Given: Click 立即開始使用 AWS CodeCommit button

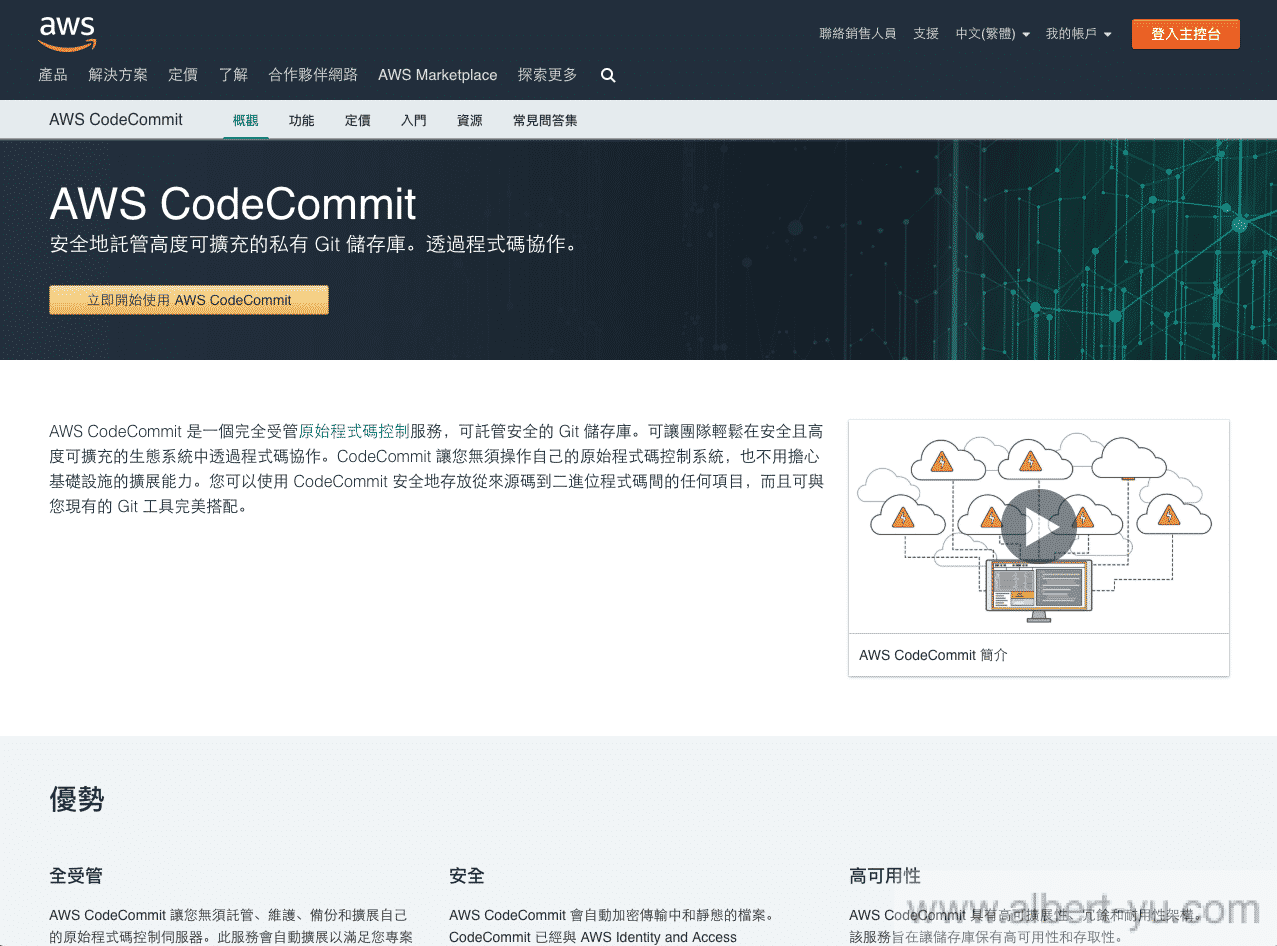Looking at the screenshot, I should point(189,300).
